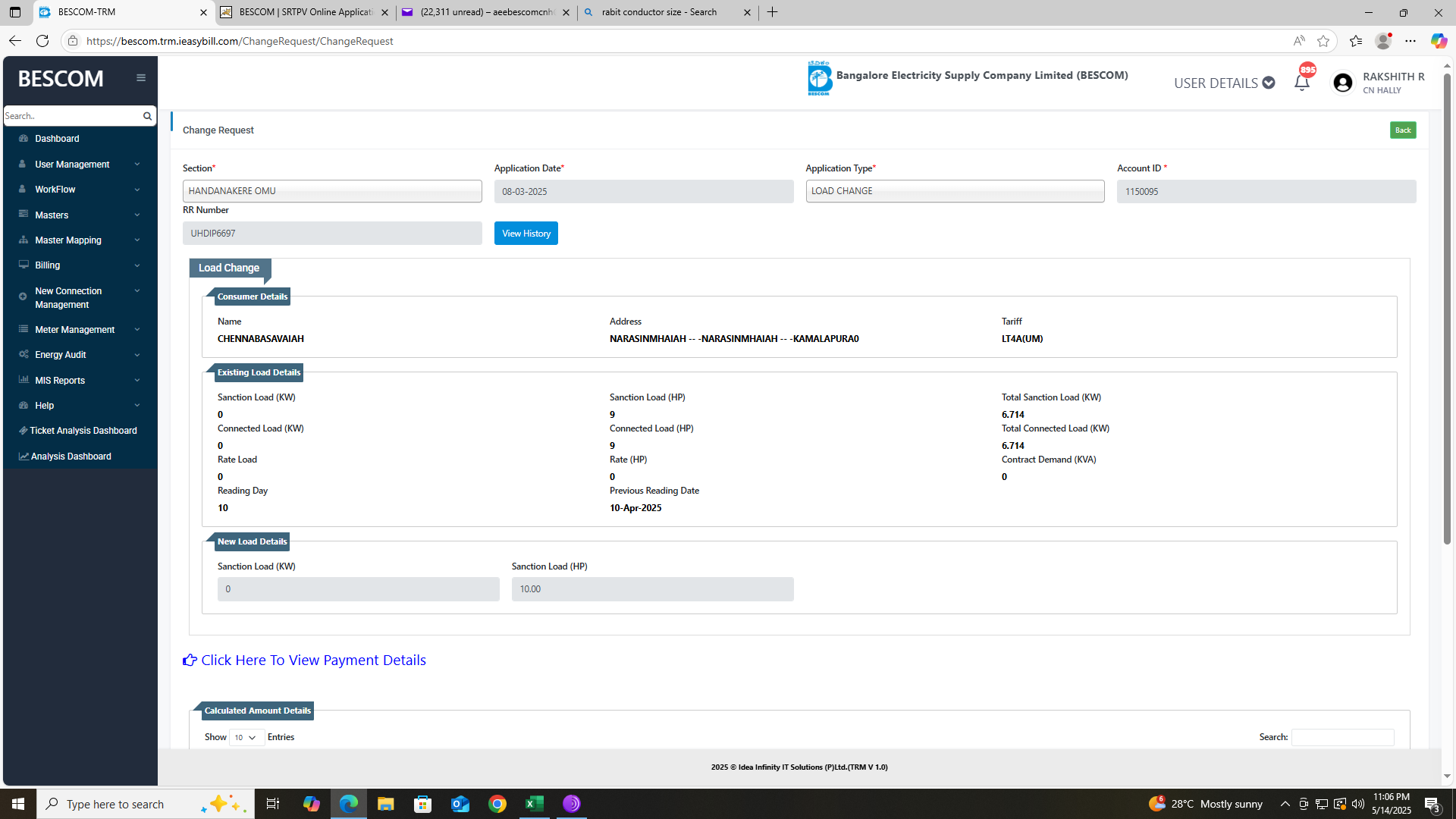The width and height of the screenshot is (1456, 819).
Task: Click browser back arrow
Action: (15, 41)
